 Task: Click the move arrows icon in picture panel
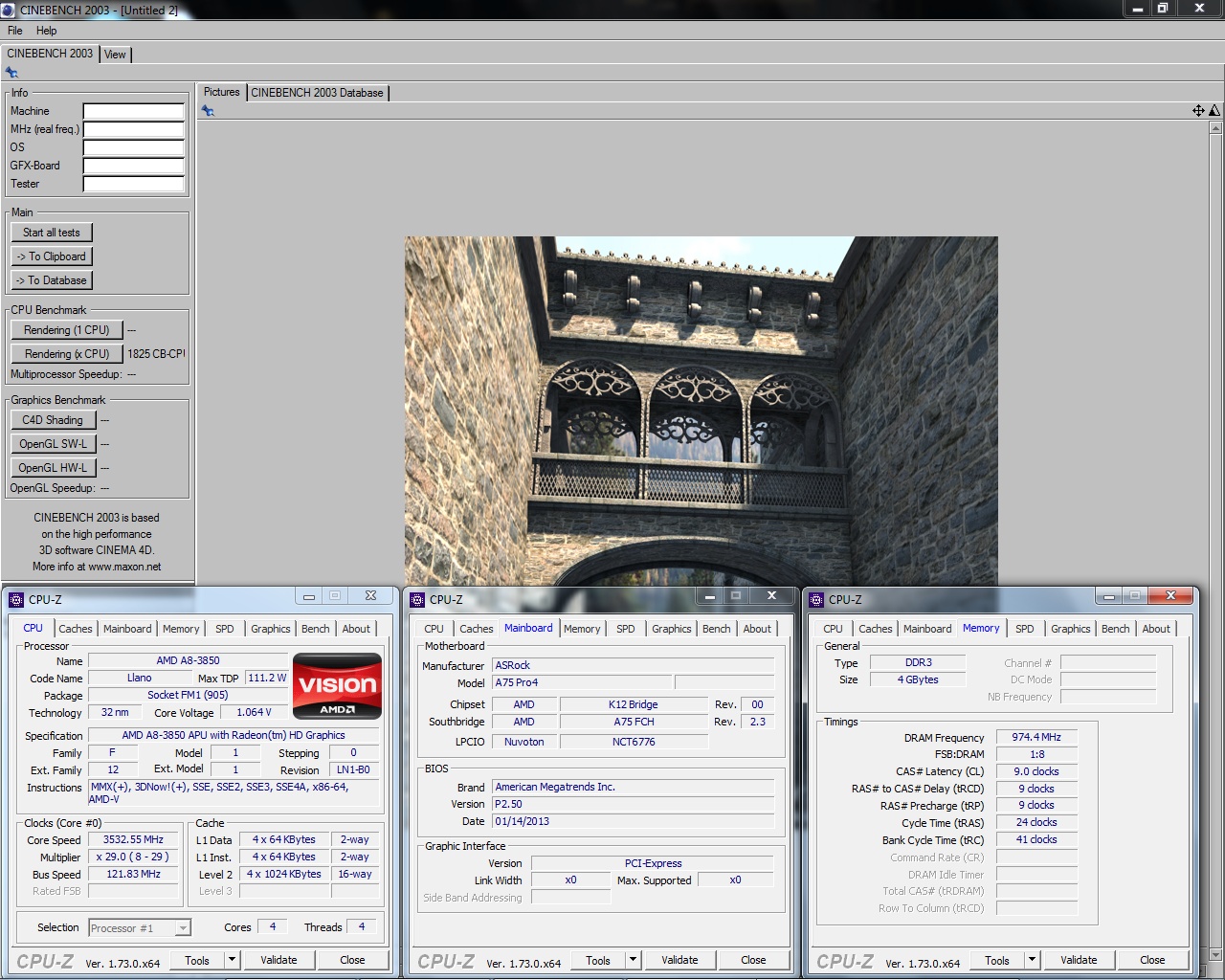pos(1198,111)
